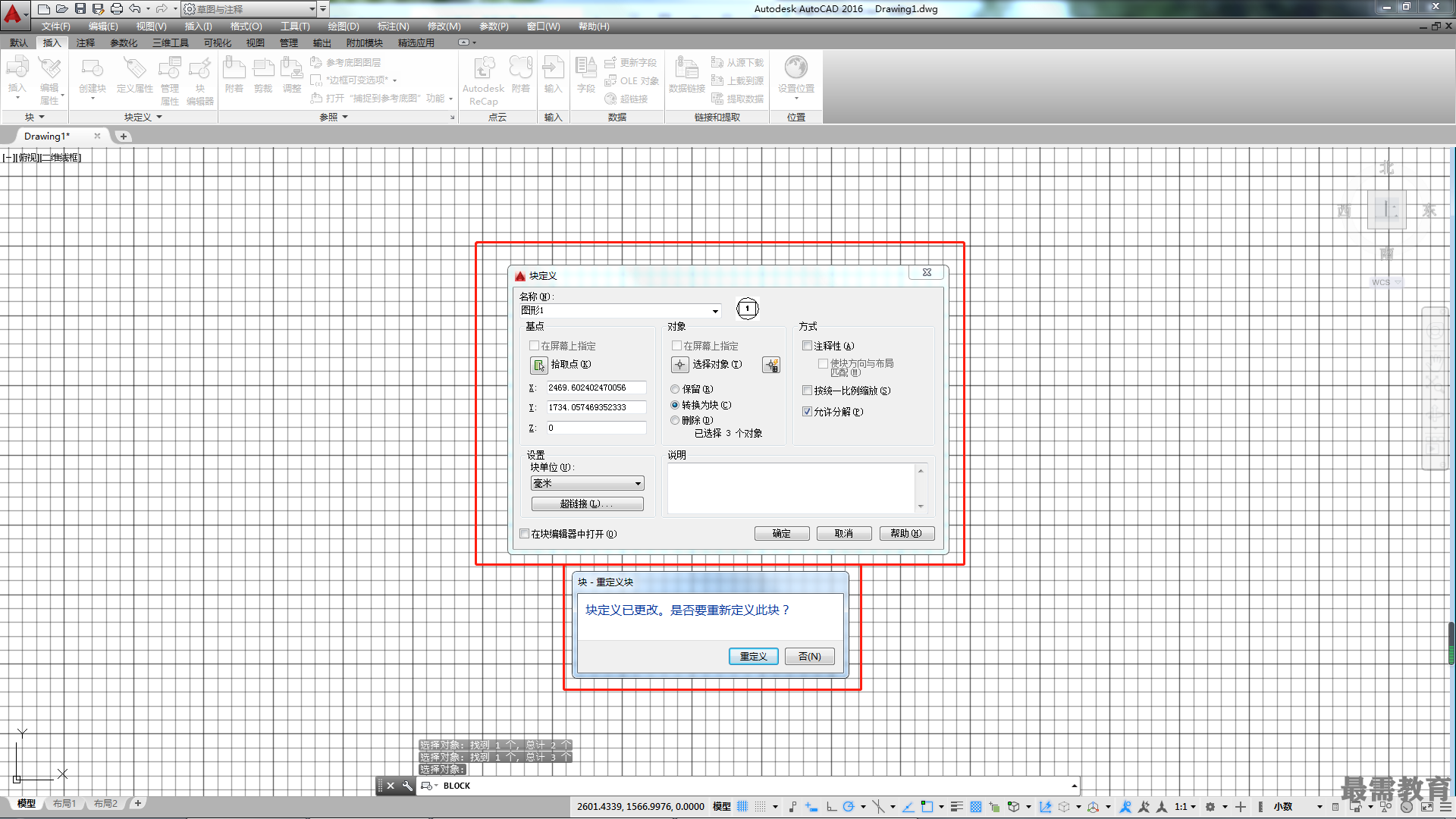Open quick select icon in object section

771,366
